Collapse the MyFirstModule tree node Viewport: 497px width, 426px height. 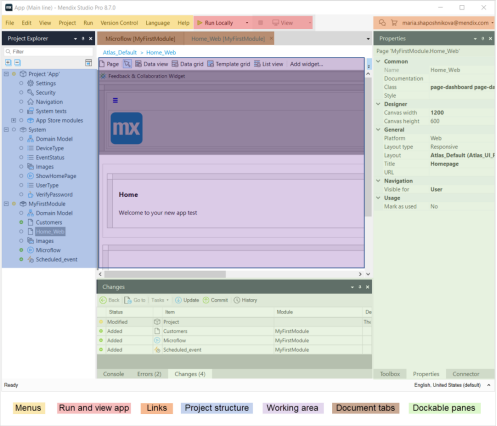6,204
